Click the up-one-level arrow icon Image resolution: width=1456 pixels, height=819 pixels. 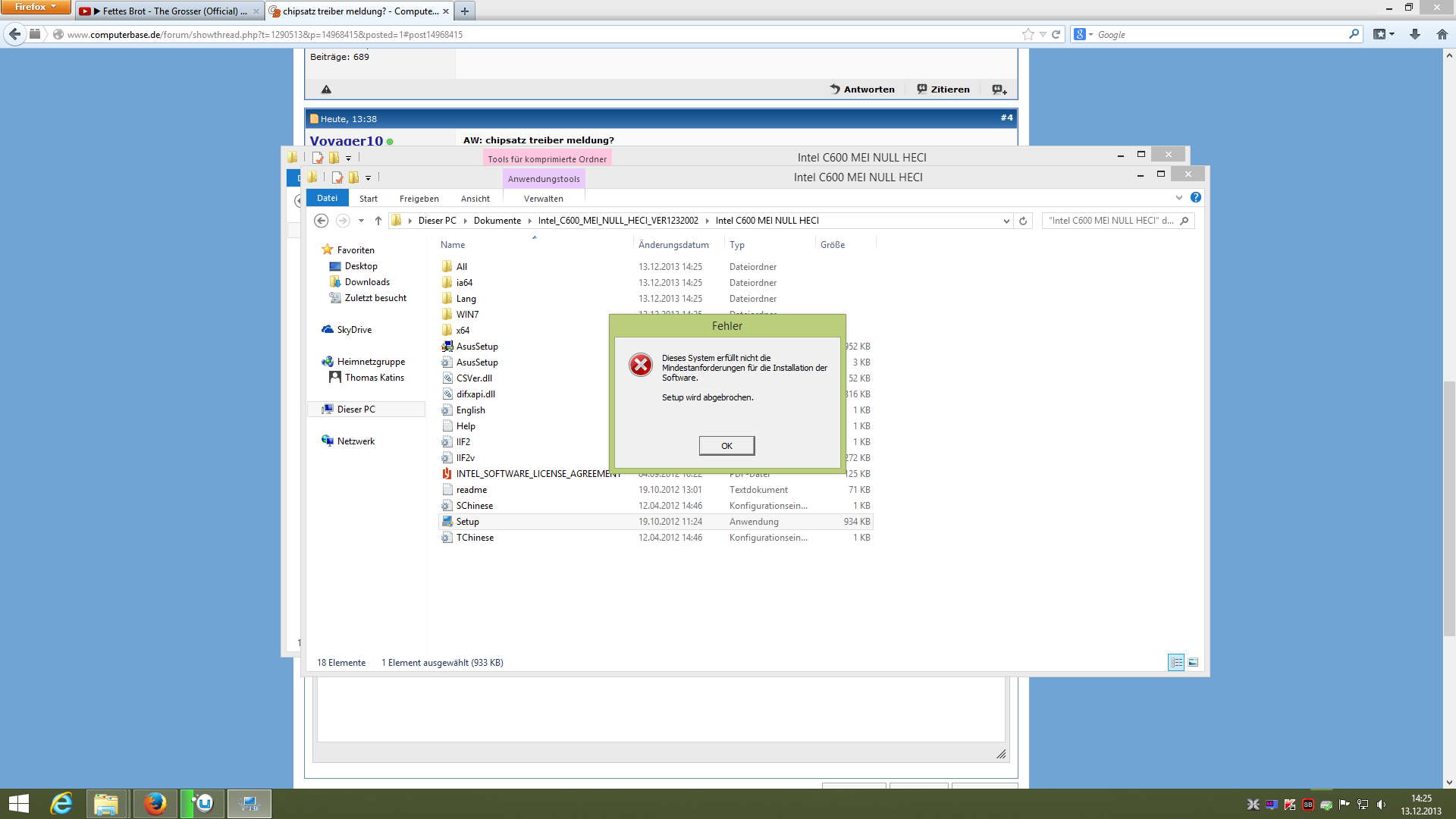click(378, 221)
